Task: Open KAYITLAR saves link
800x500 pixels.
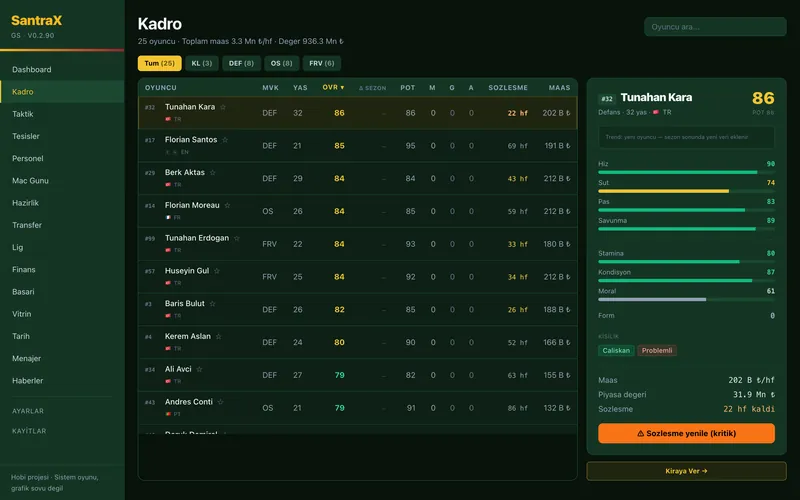Action: pyautogui.click(x=29, y=431)
